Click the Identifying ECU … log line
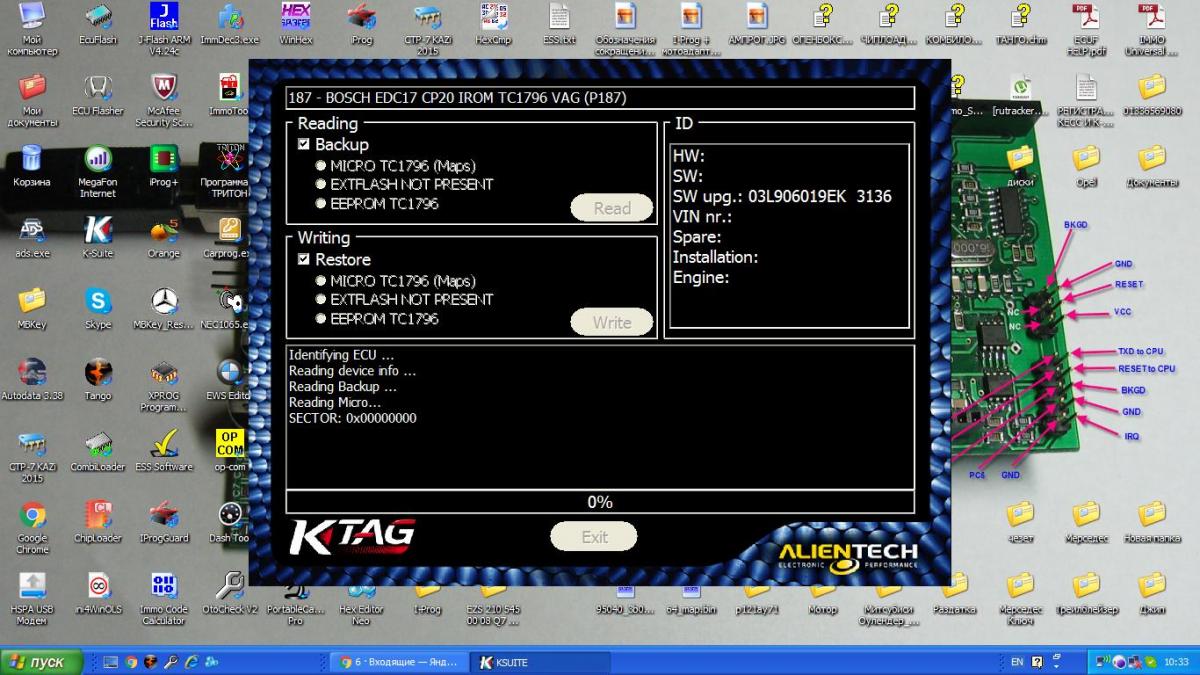 click(x=341, y=355)
